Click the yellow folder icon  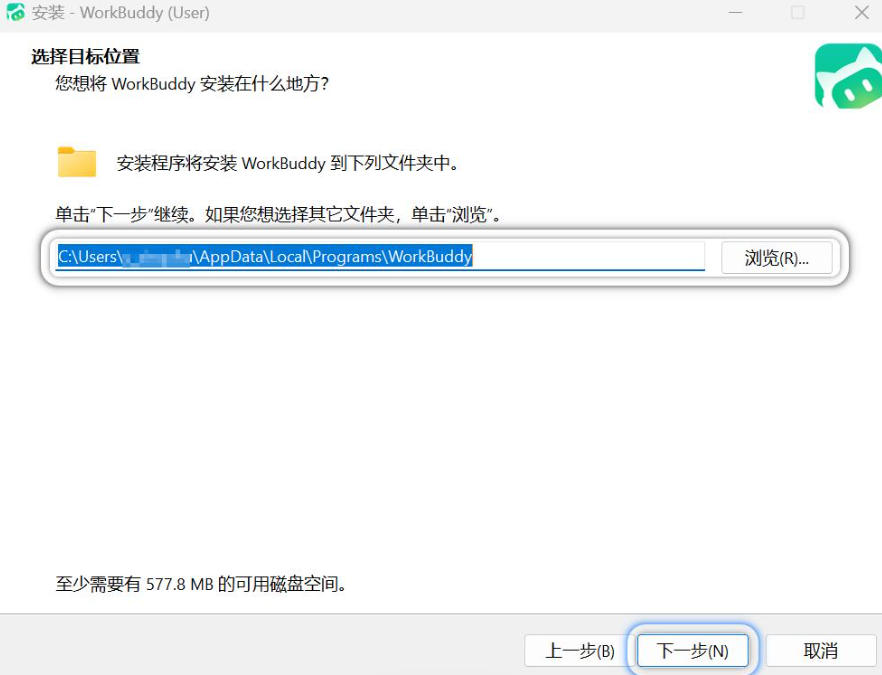(77, 162)
